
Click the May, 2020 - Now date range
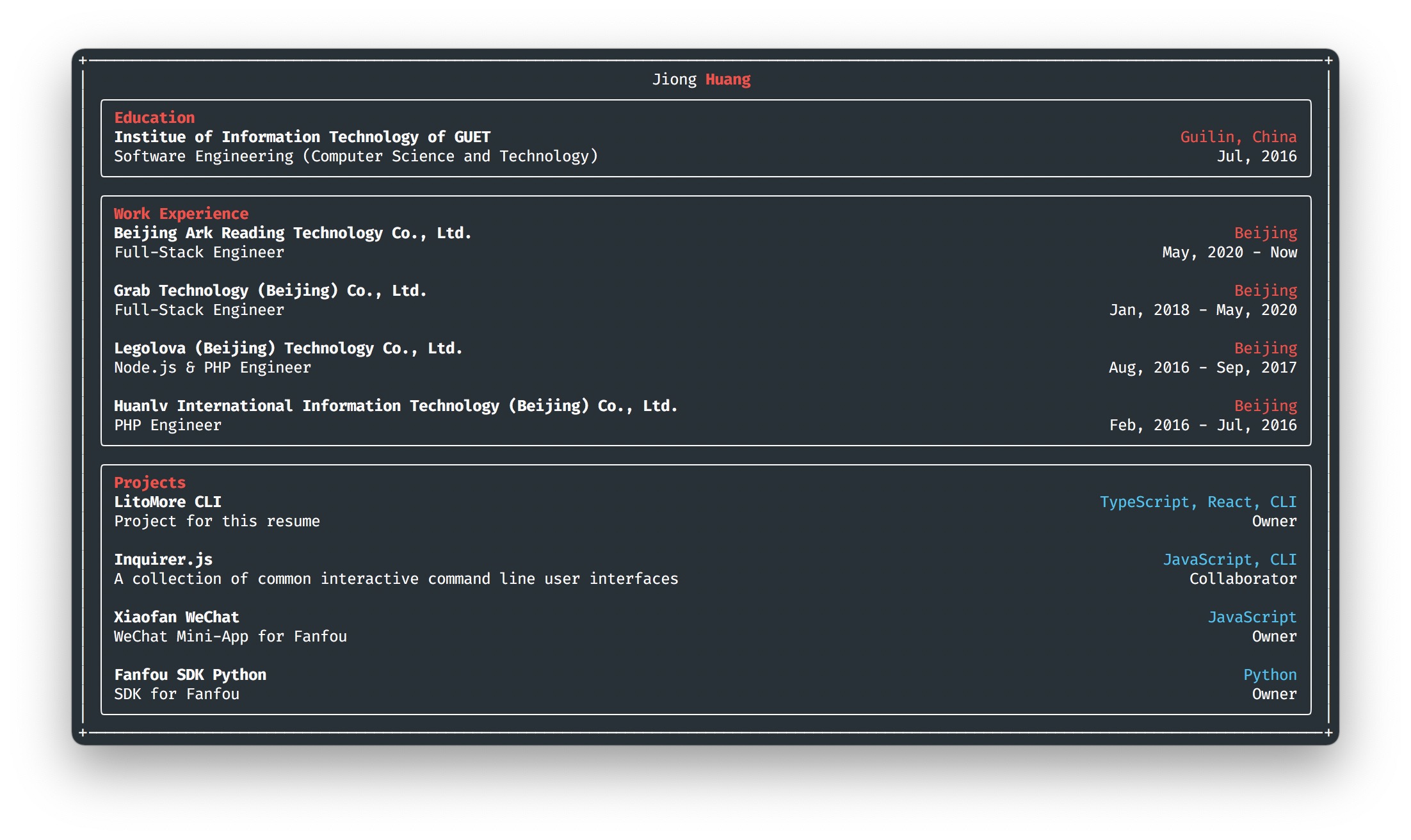click(x=1229, y=252)
